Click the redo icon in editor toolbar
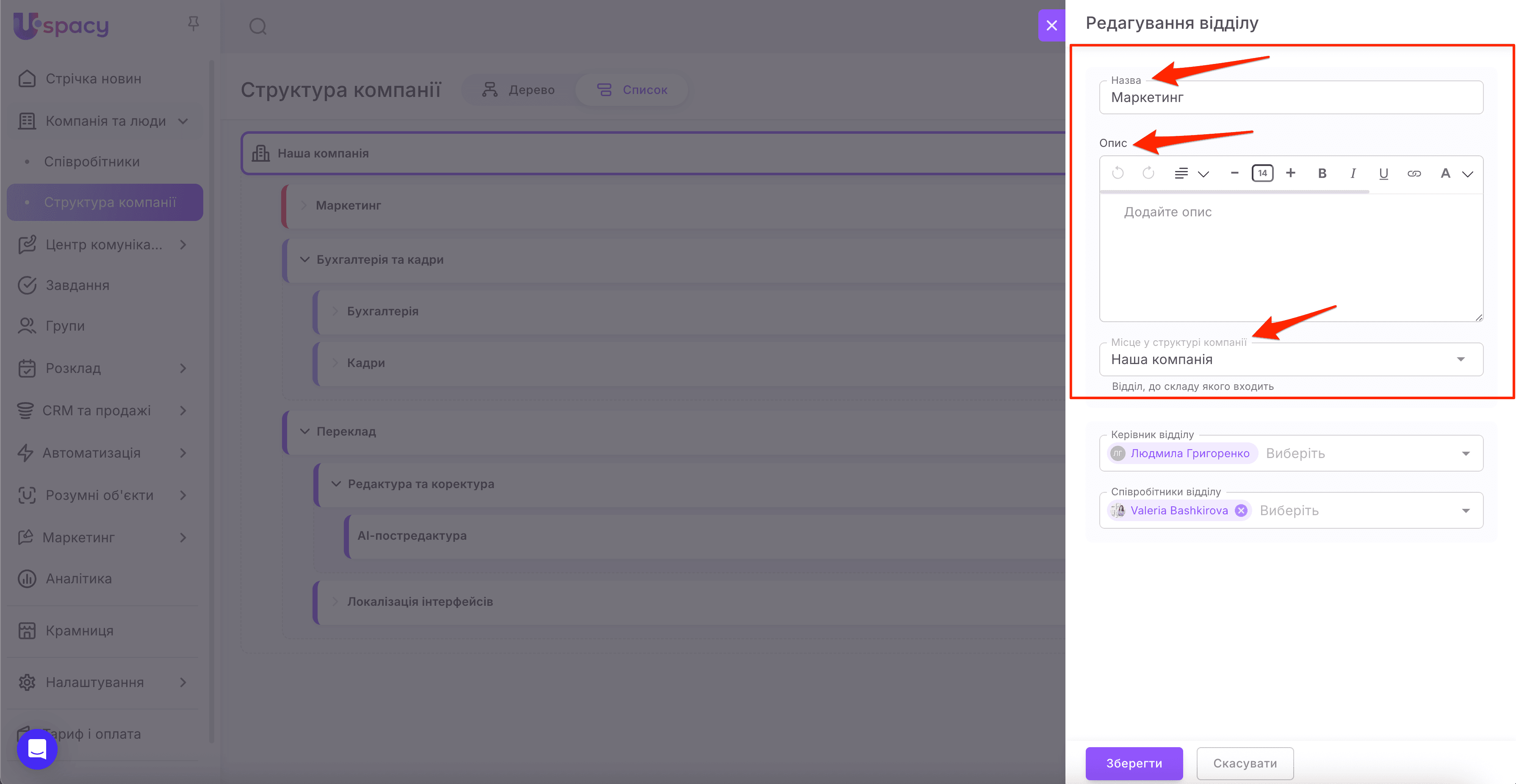The image size is (1516, 784). click(x=1148, y=173)
